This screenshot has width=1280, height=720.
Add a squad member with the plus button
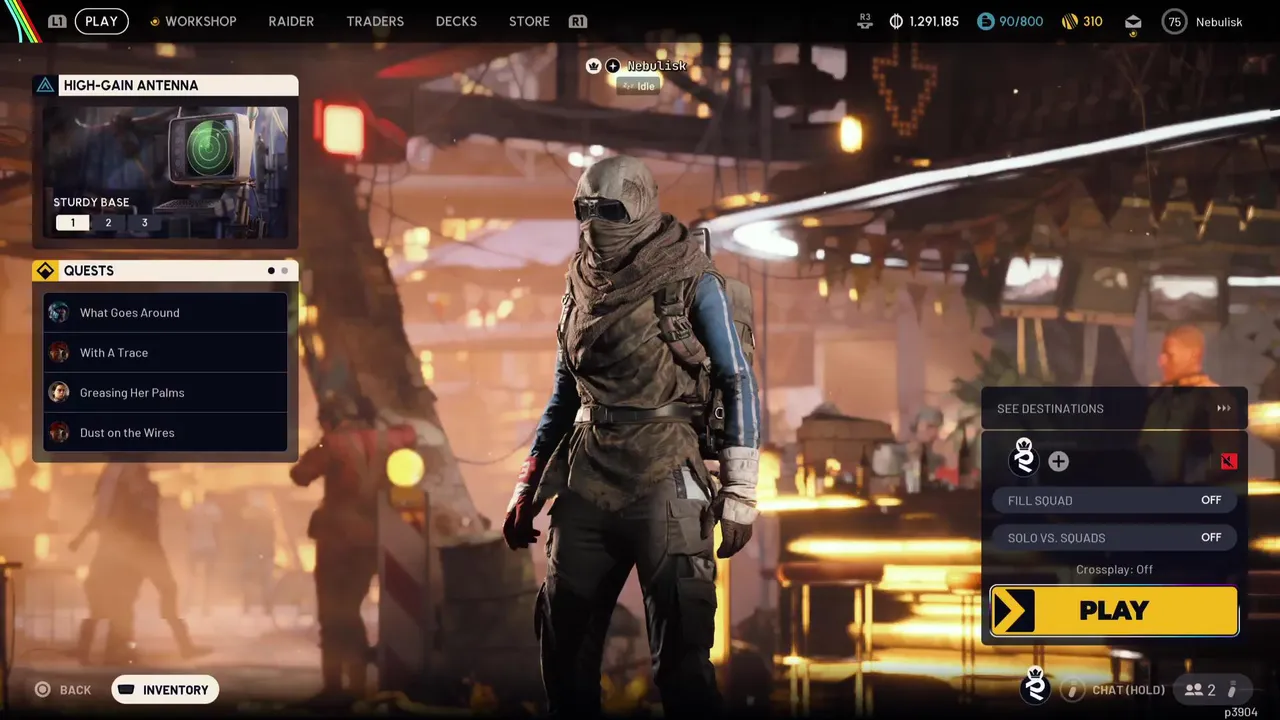pyautogui.click(x=1058, y=461)
